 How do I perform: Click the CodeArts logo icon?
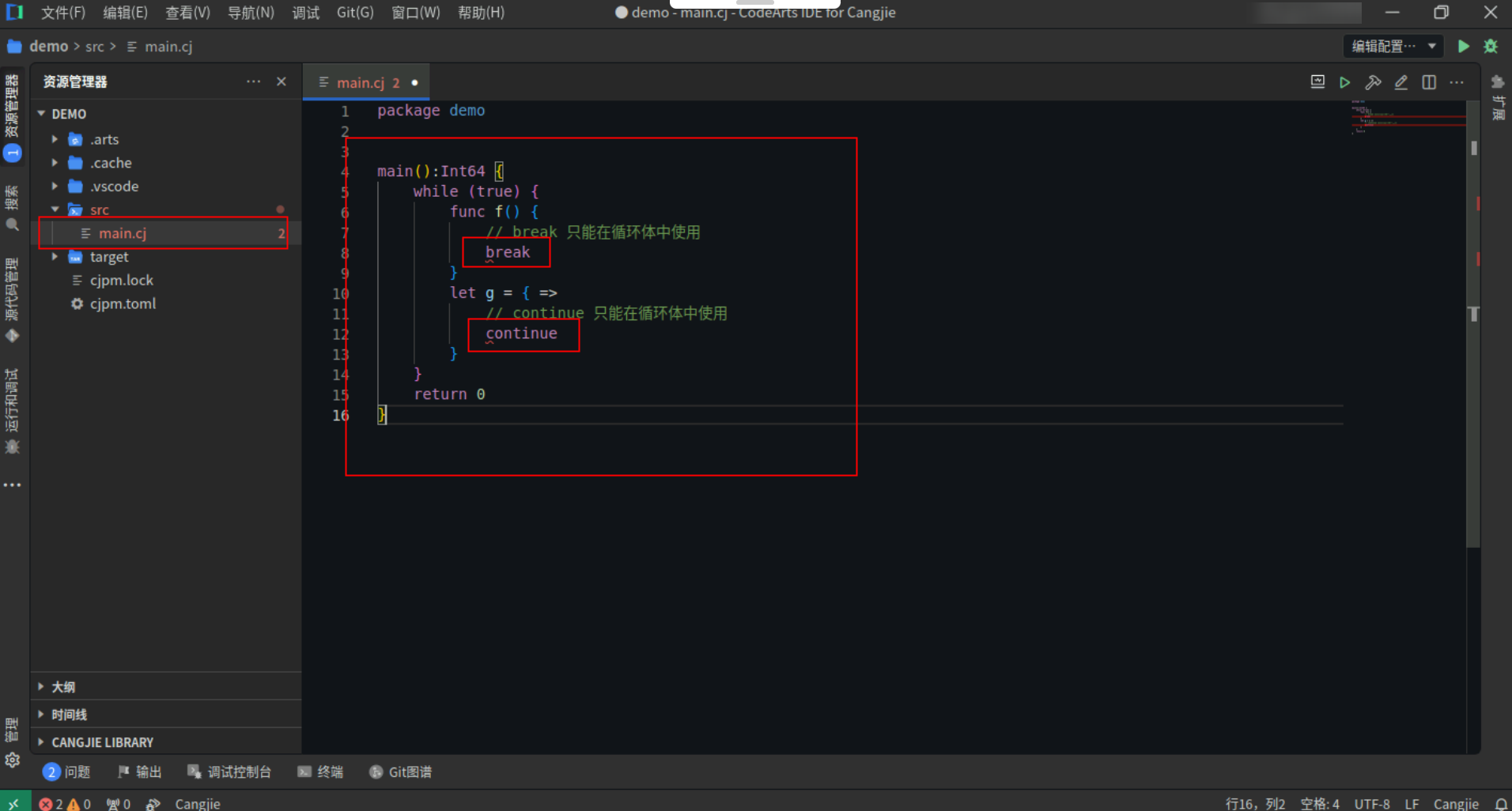coord(15,13)
